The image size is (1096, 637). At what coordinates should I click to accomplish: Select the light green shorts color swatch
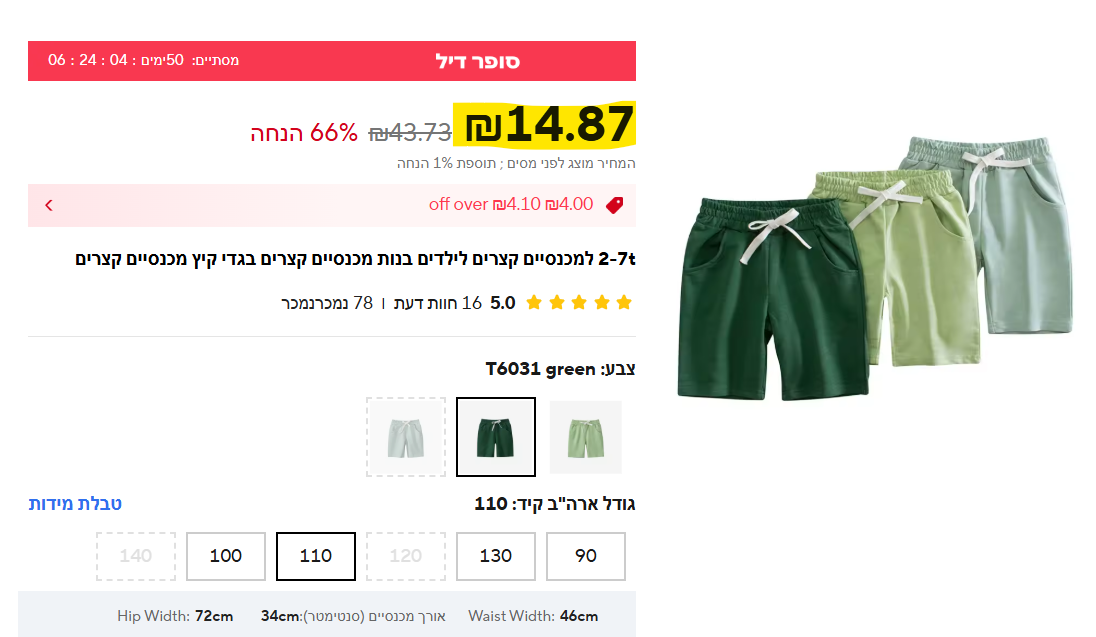pos(586,437)
